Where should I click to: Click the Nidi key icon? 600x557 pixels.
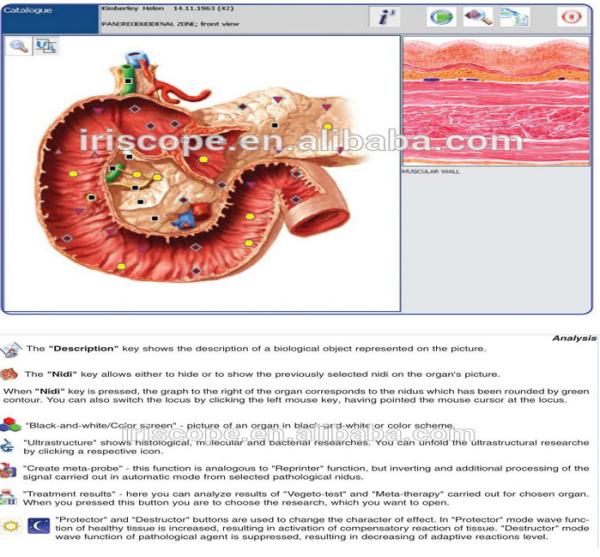9,374
